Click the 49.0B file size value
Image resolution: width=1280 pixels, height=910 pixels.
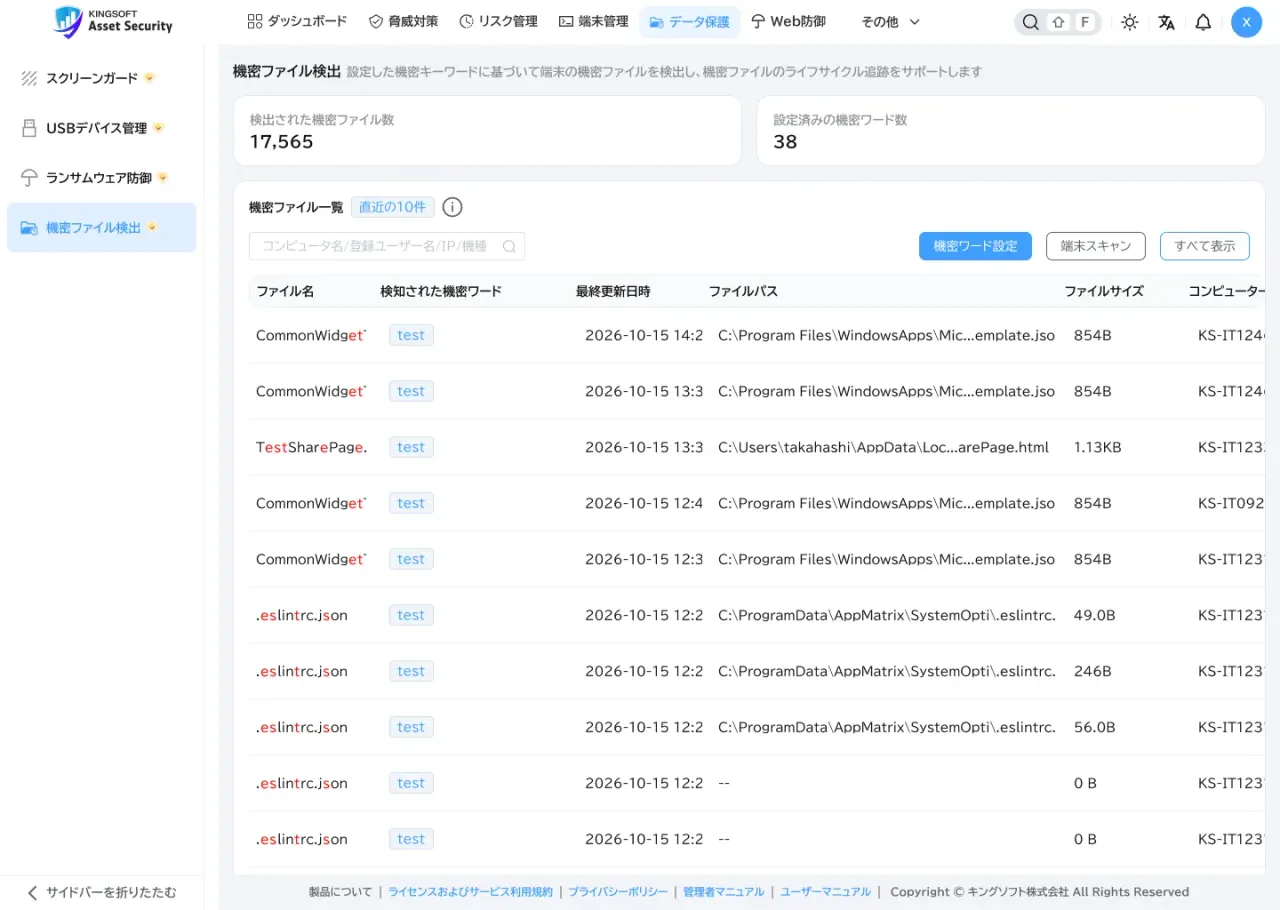[x=1094, y=615]
